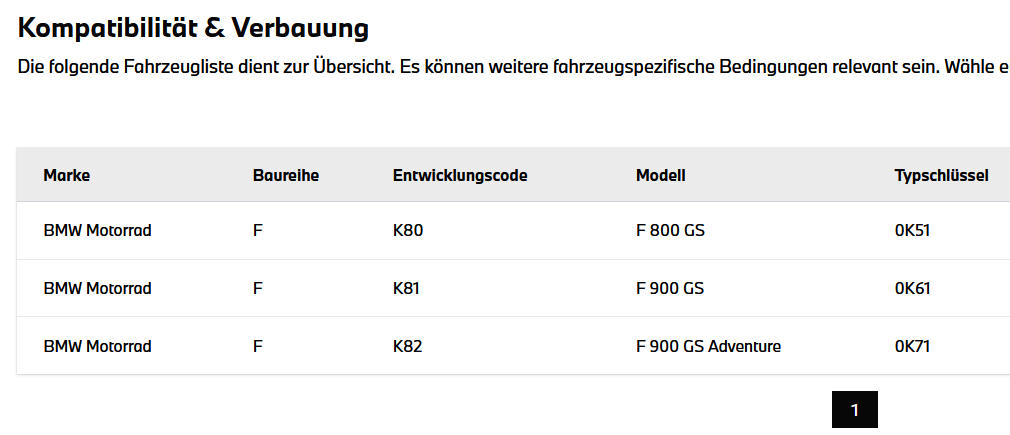Select development code K82
The image size is (1010, 435).
click(408, 346)
